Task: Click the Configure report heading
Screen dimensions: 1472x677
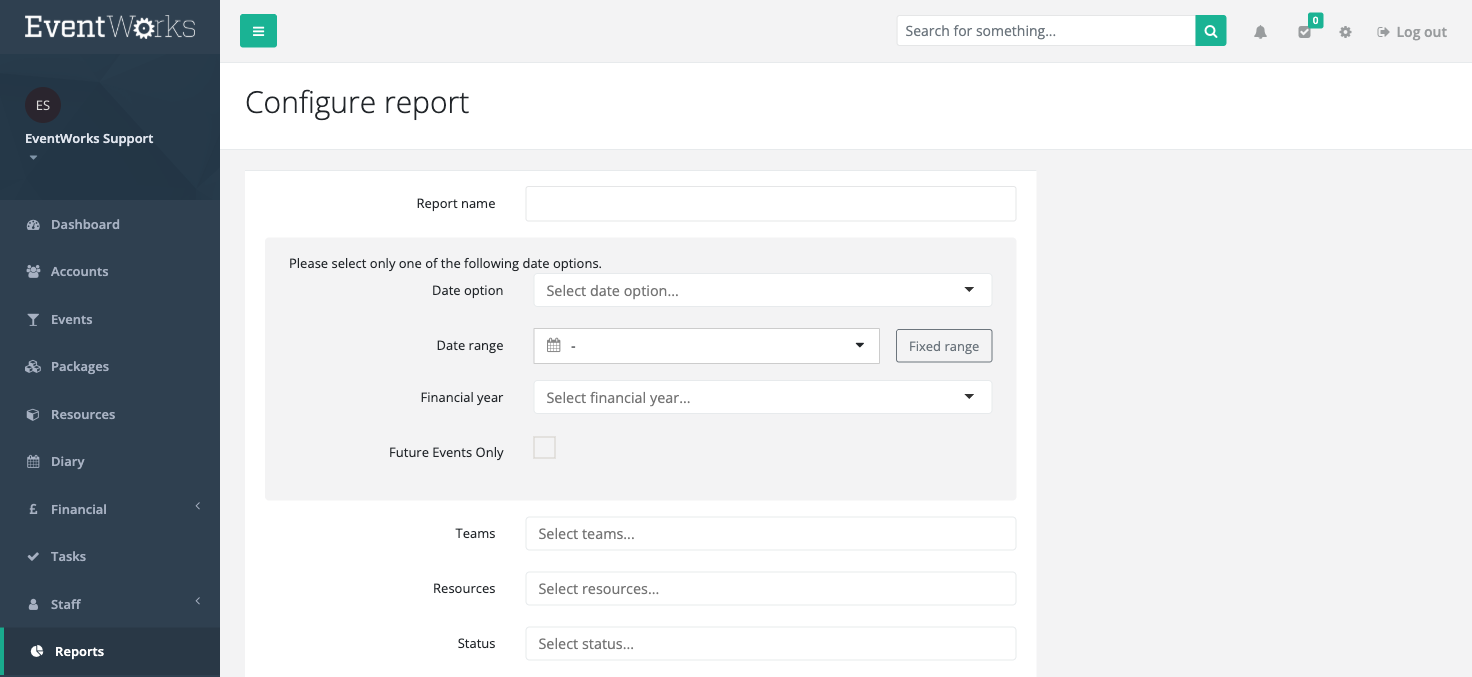Action: pyautogui.click(x=357, y=103)
